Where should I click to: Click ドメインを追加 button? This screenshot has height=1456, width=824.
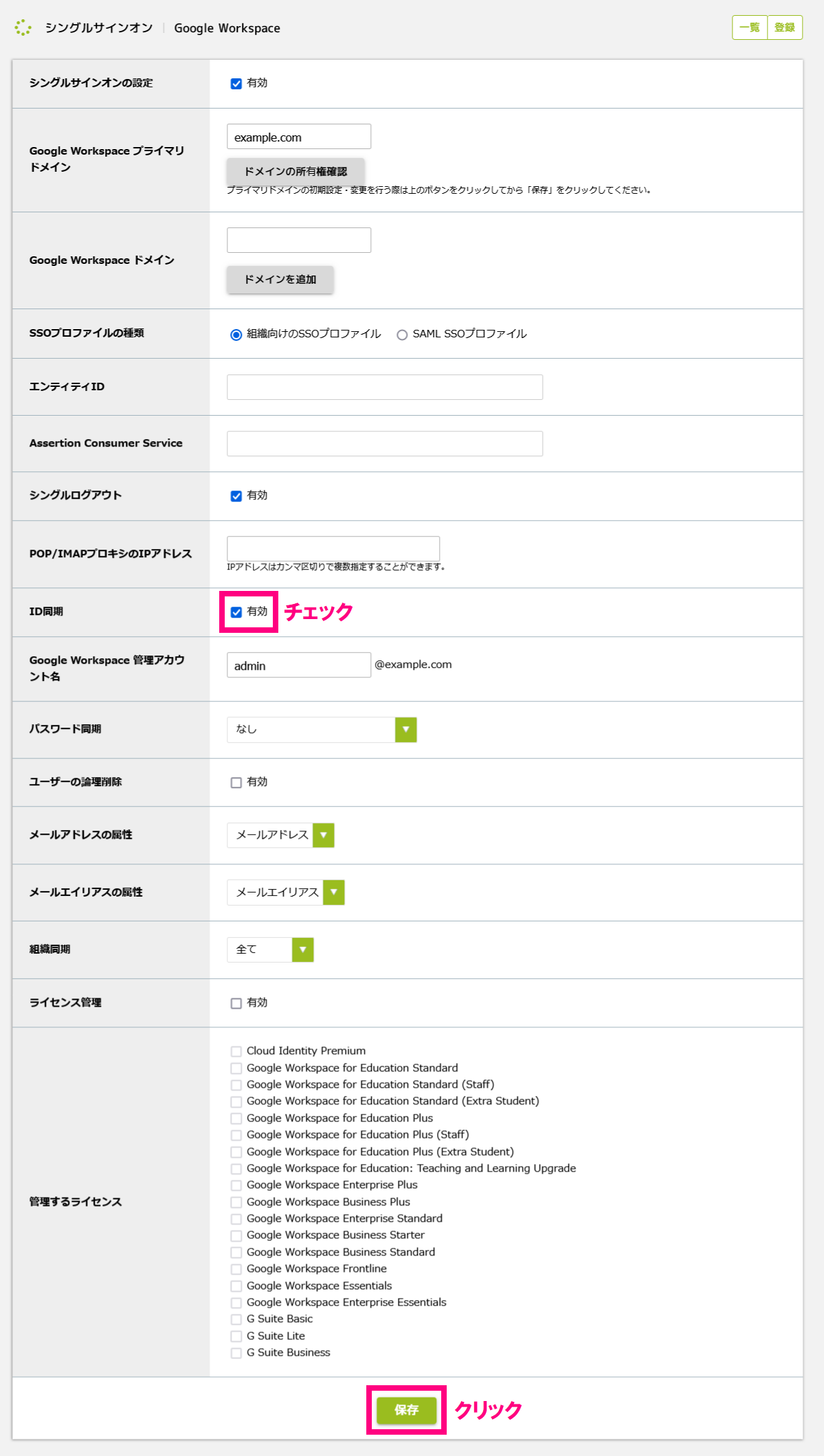[x=280, y=280]
